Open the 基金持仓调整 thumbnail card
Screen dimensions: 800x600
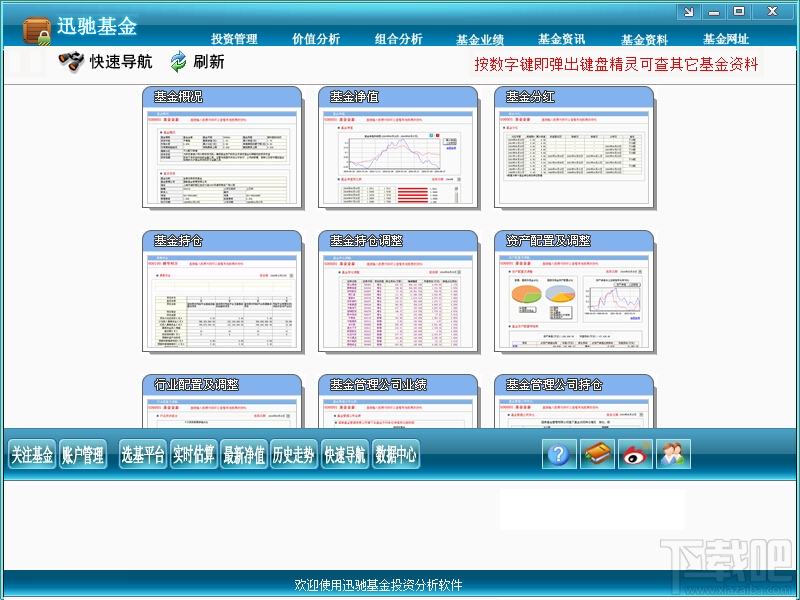tap(398, 291)
